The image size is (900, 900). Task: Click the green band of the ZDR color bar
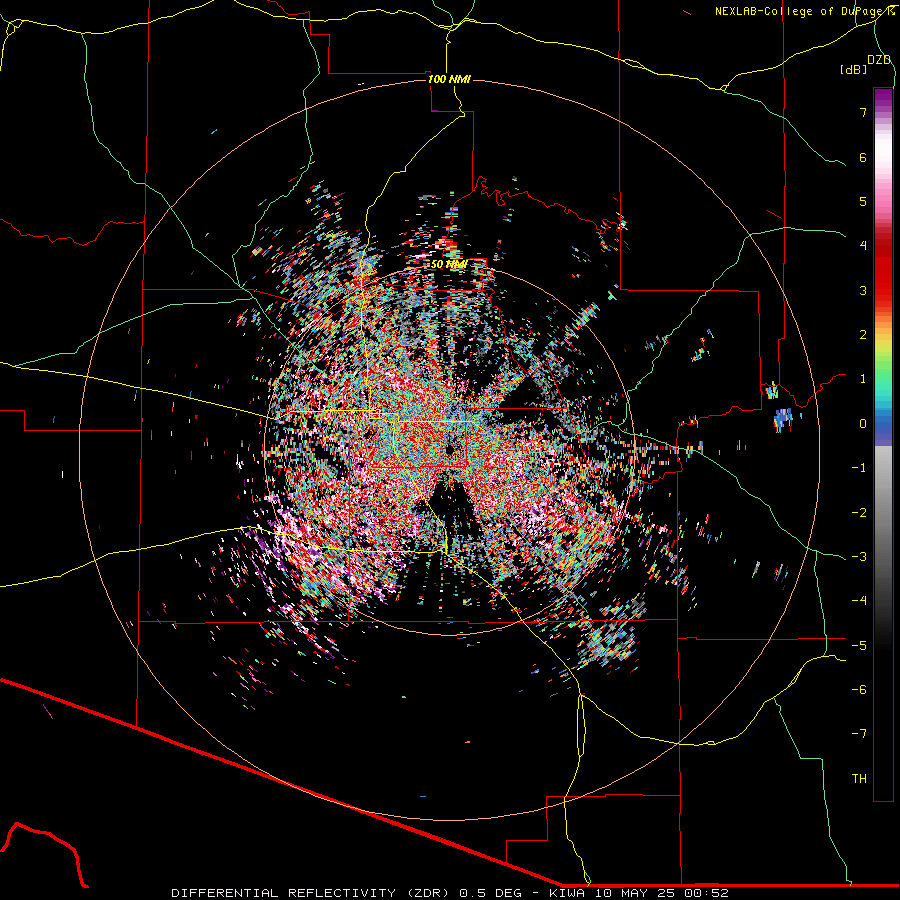883,367
